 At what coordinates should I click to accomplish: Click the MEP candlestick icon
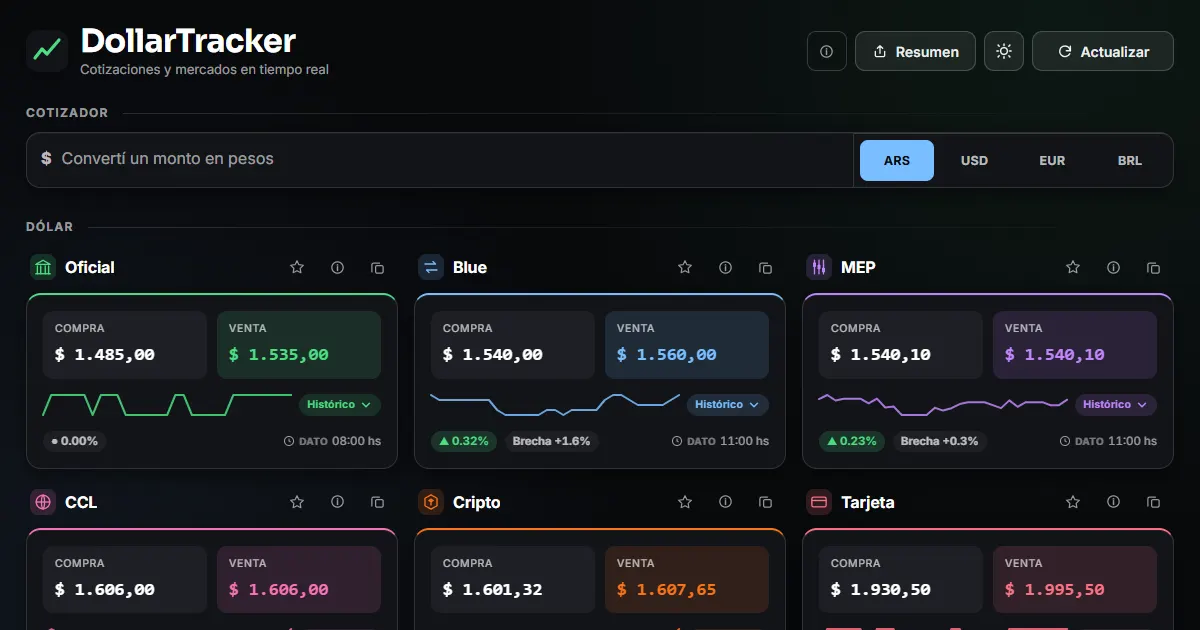coord(819,267)
